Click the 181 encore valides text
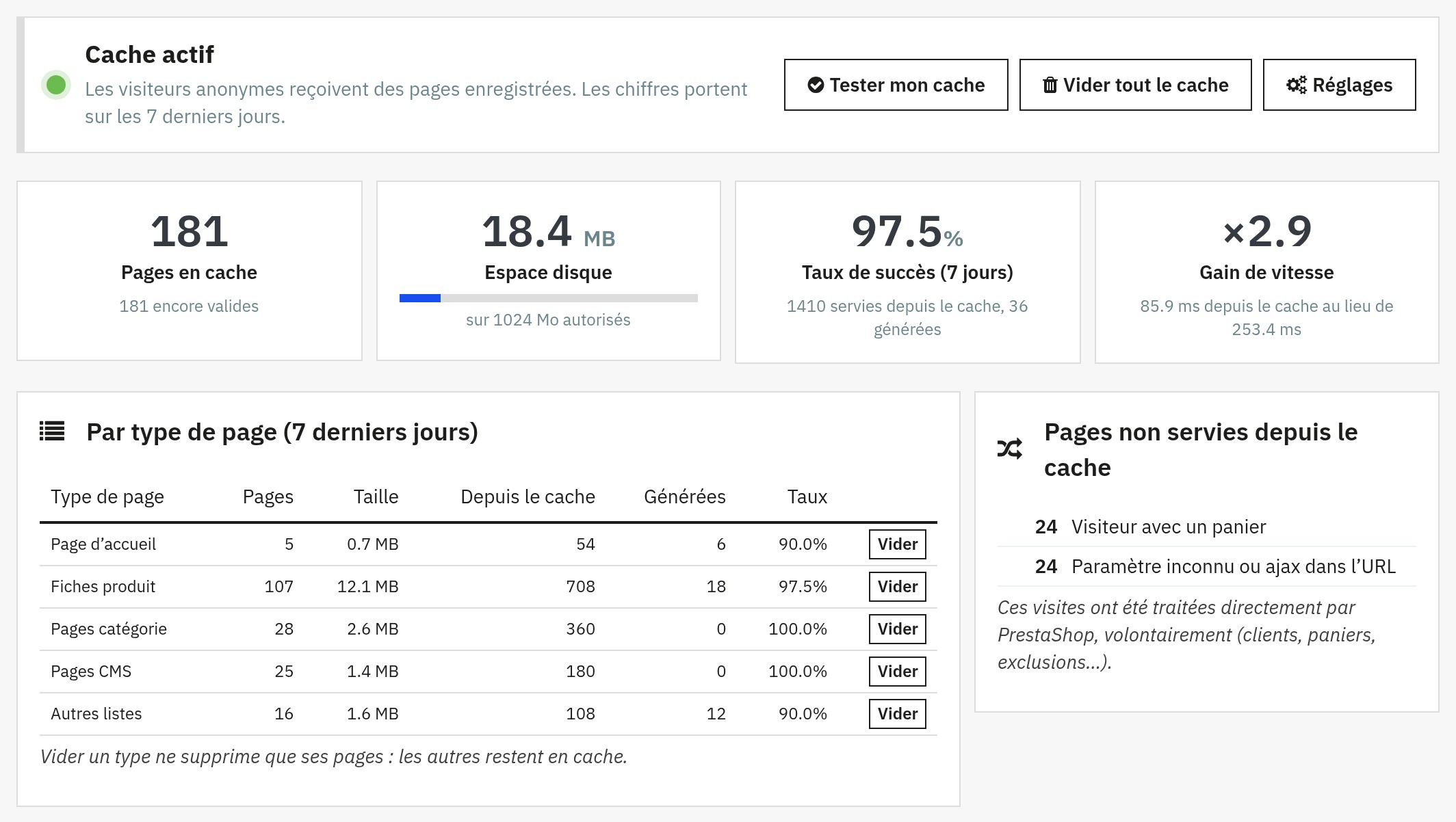 [189, 306]
